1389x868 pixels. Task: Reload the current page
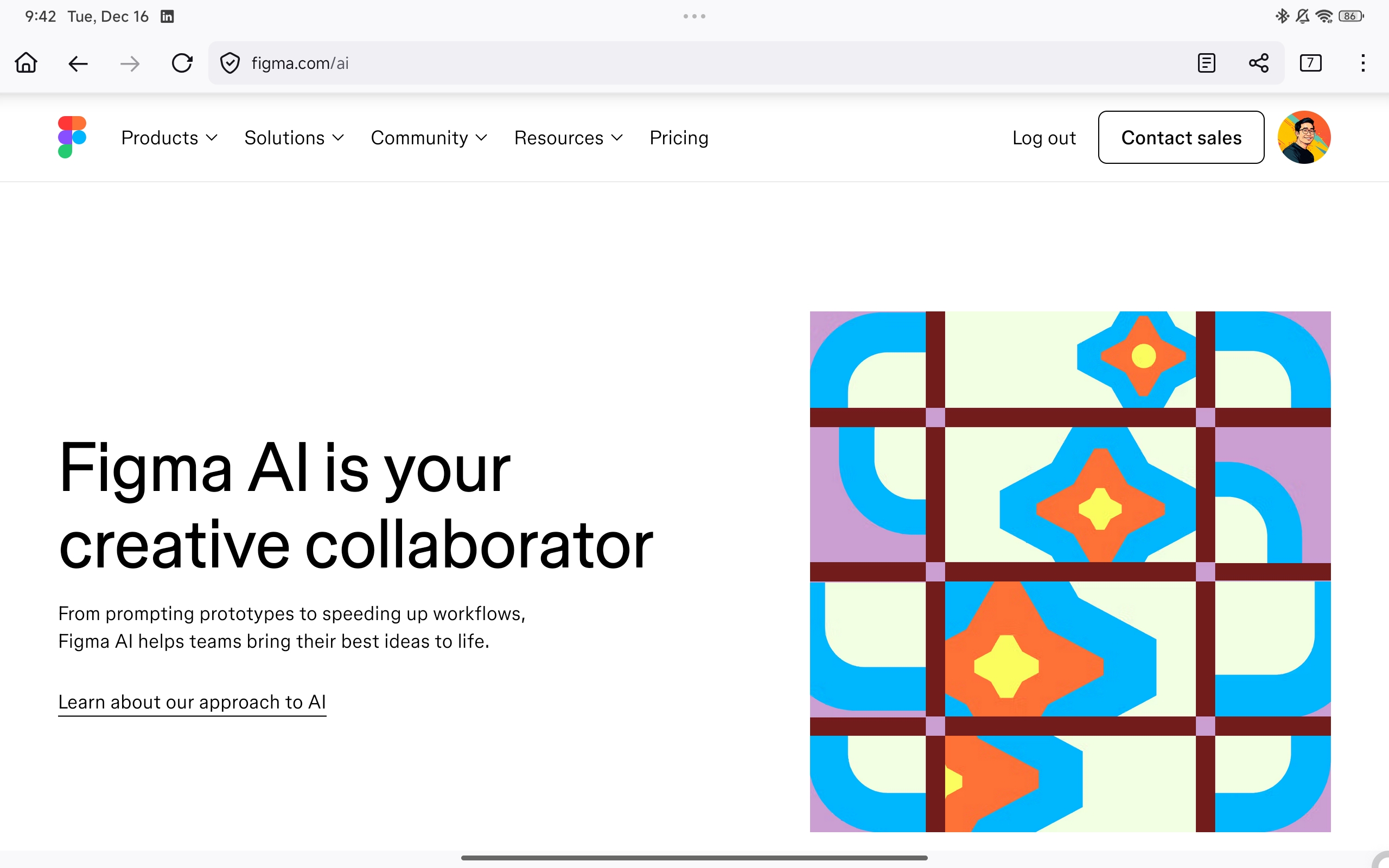[182, 63]
